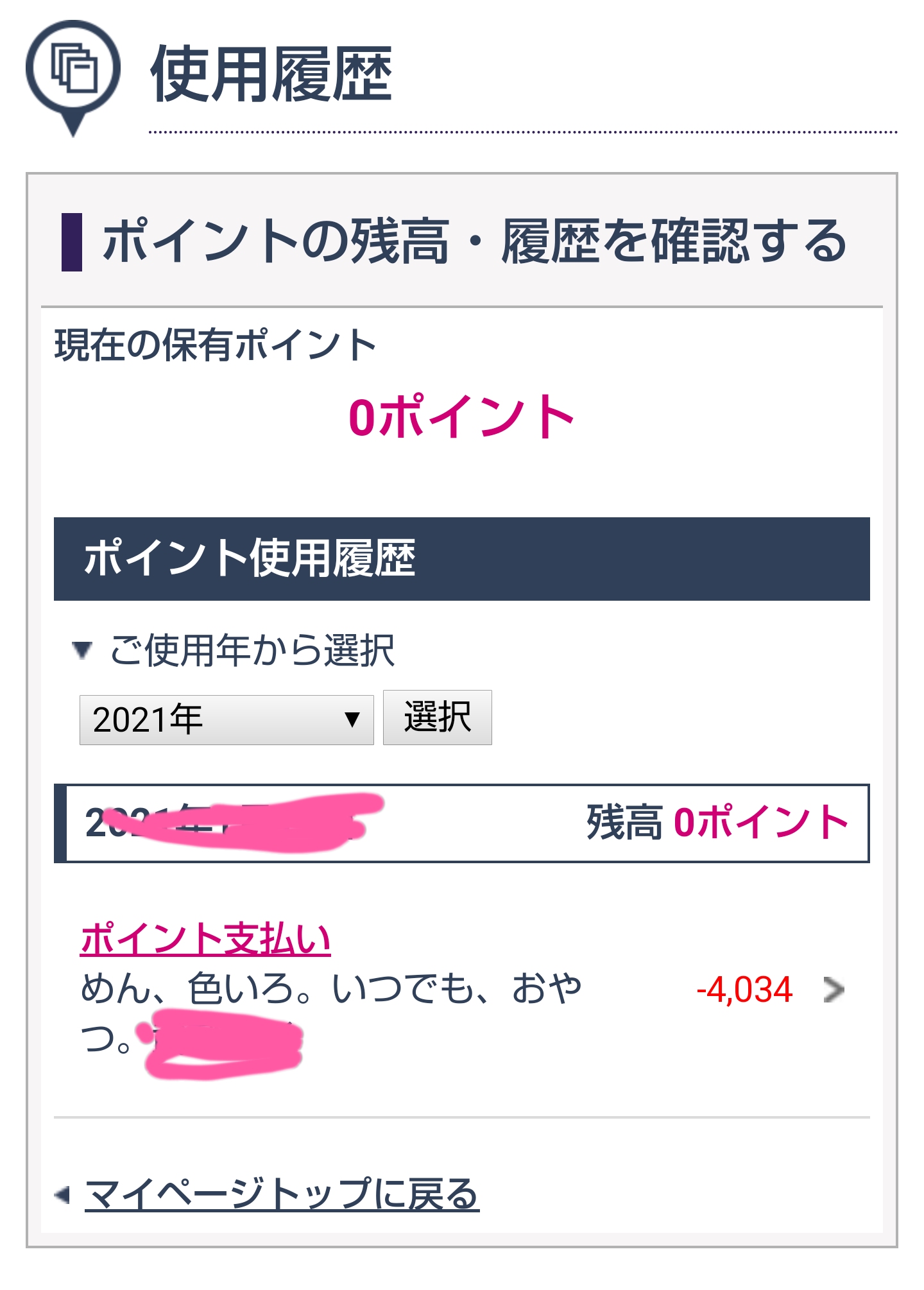This screenshot has height=1290, width=924.
Task: Select the ポイント使用履歴 header bar
Action: coord(462,559)
